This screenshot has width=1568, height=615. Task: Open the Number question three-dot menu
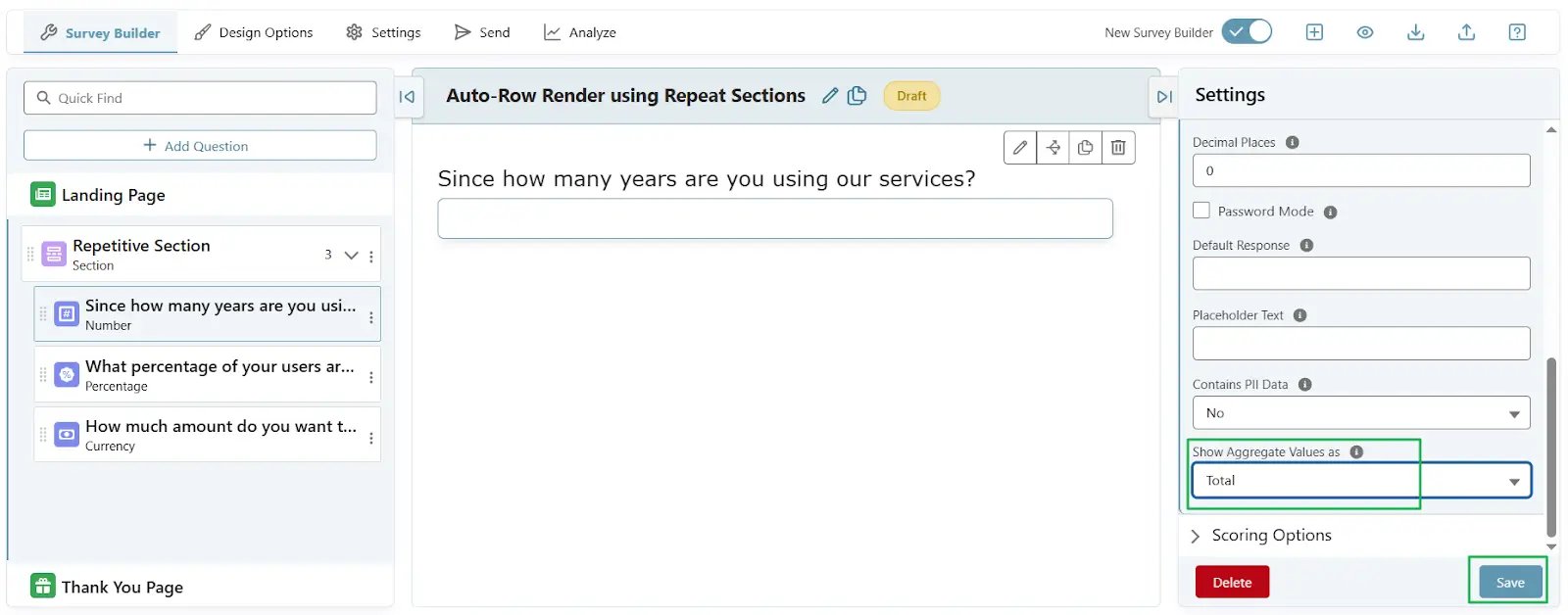[x=371, y=316]
